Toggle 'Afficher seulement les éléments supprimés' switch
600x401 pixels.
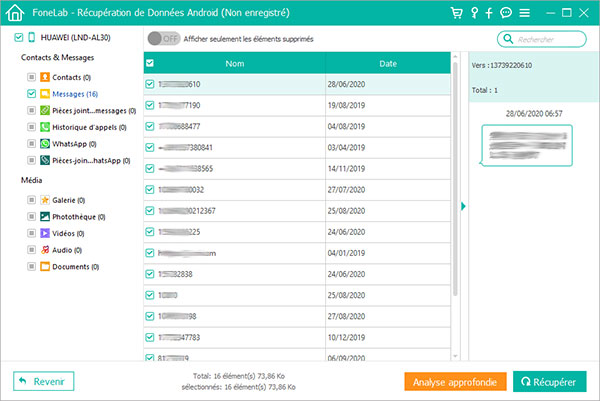point(162,38)
